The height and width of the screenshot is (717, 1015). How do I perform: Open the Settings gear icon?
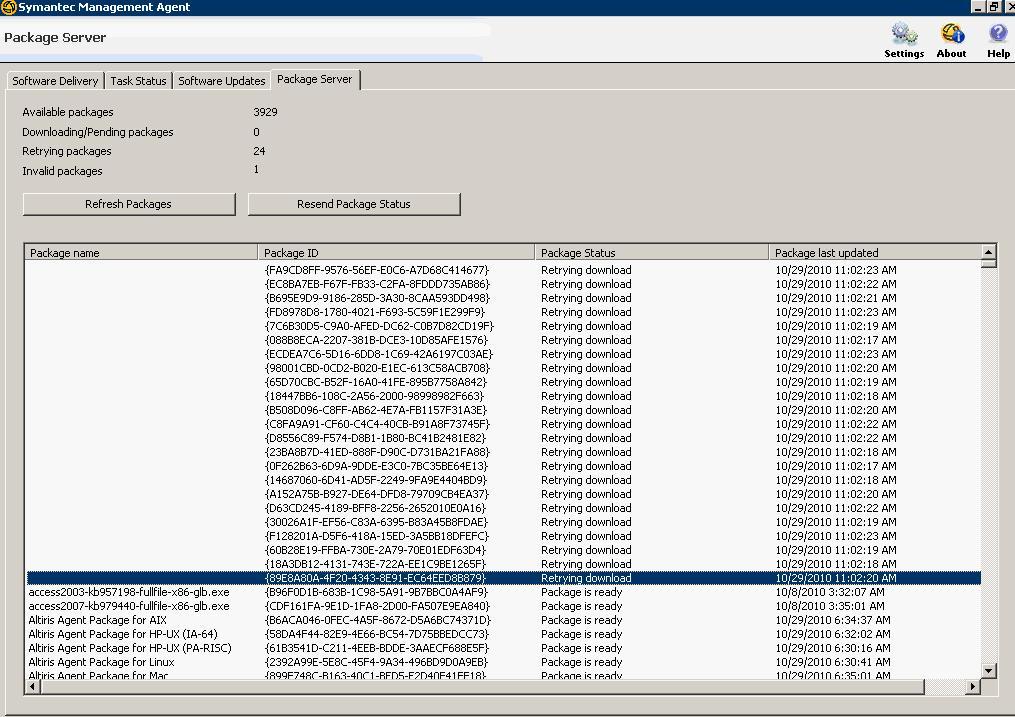click(904, 33)
